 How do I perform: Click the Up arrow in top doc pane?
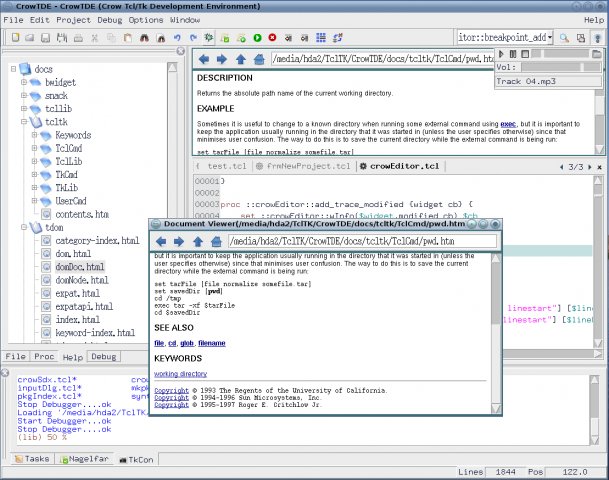(x=241, y=59)
